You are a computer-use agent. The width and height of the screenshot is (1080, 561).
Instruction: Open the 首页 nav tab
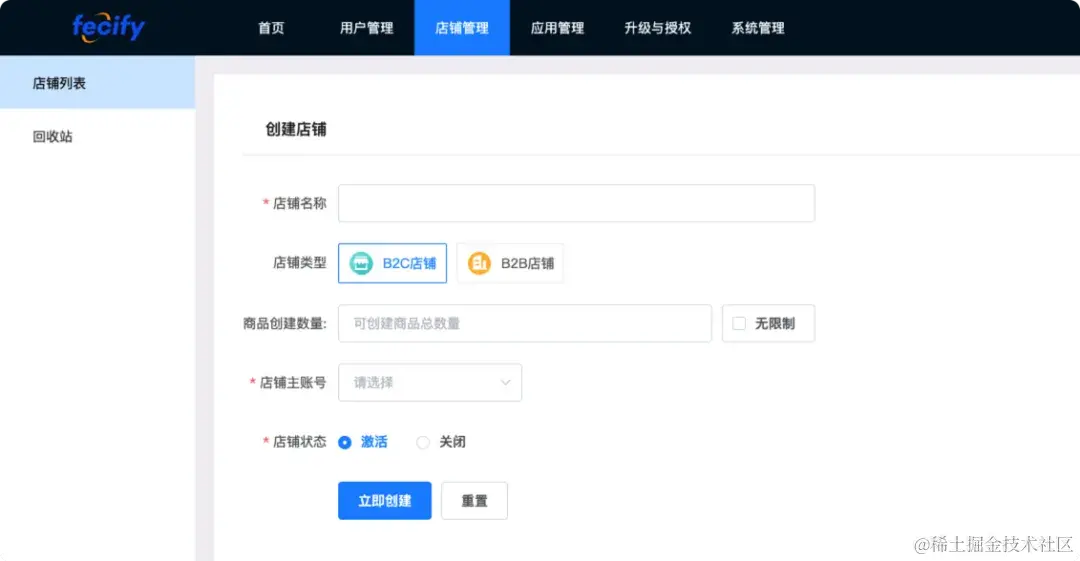coord(271,28)
